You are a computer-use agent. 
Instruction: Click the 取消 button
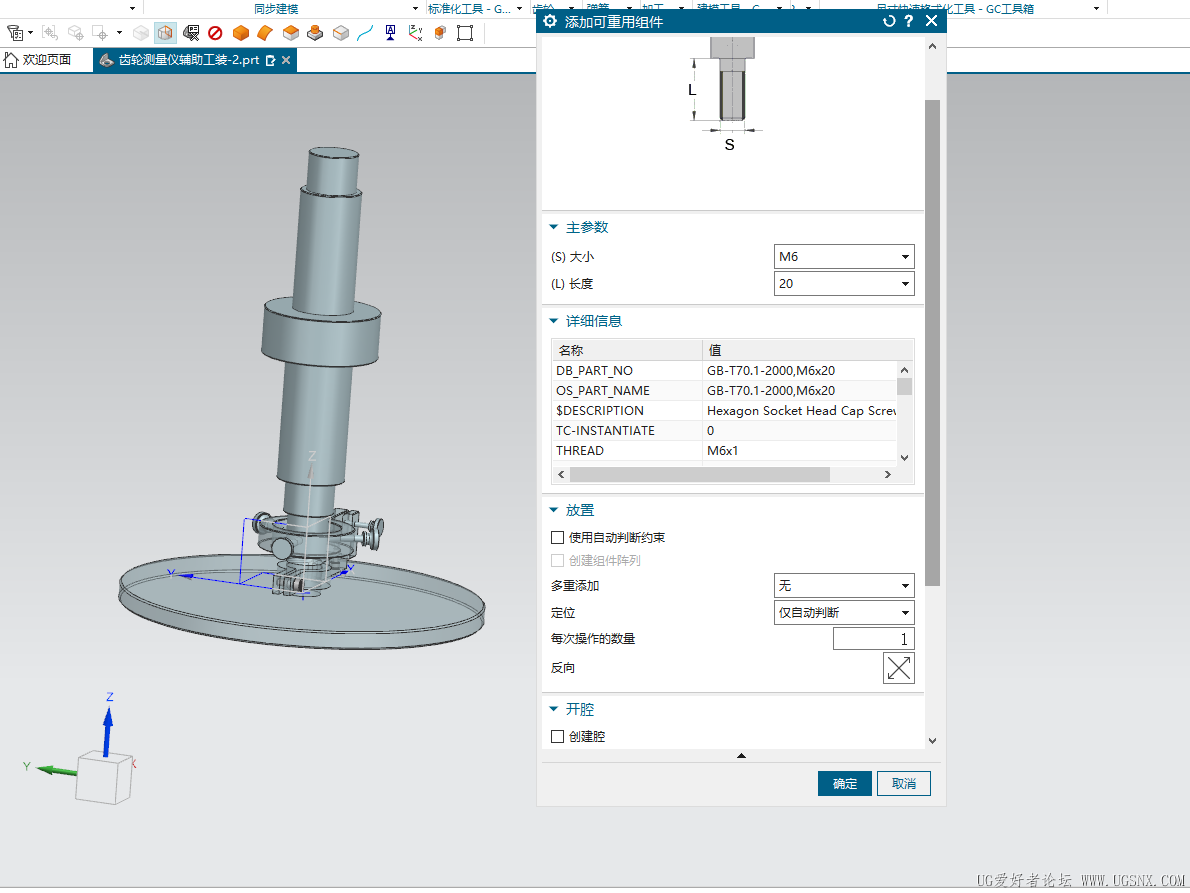[904, 784]
